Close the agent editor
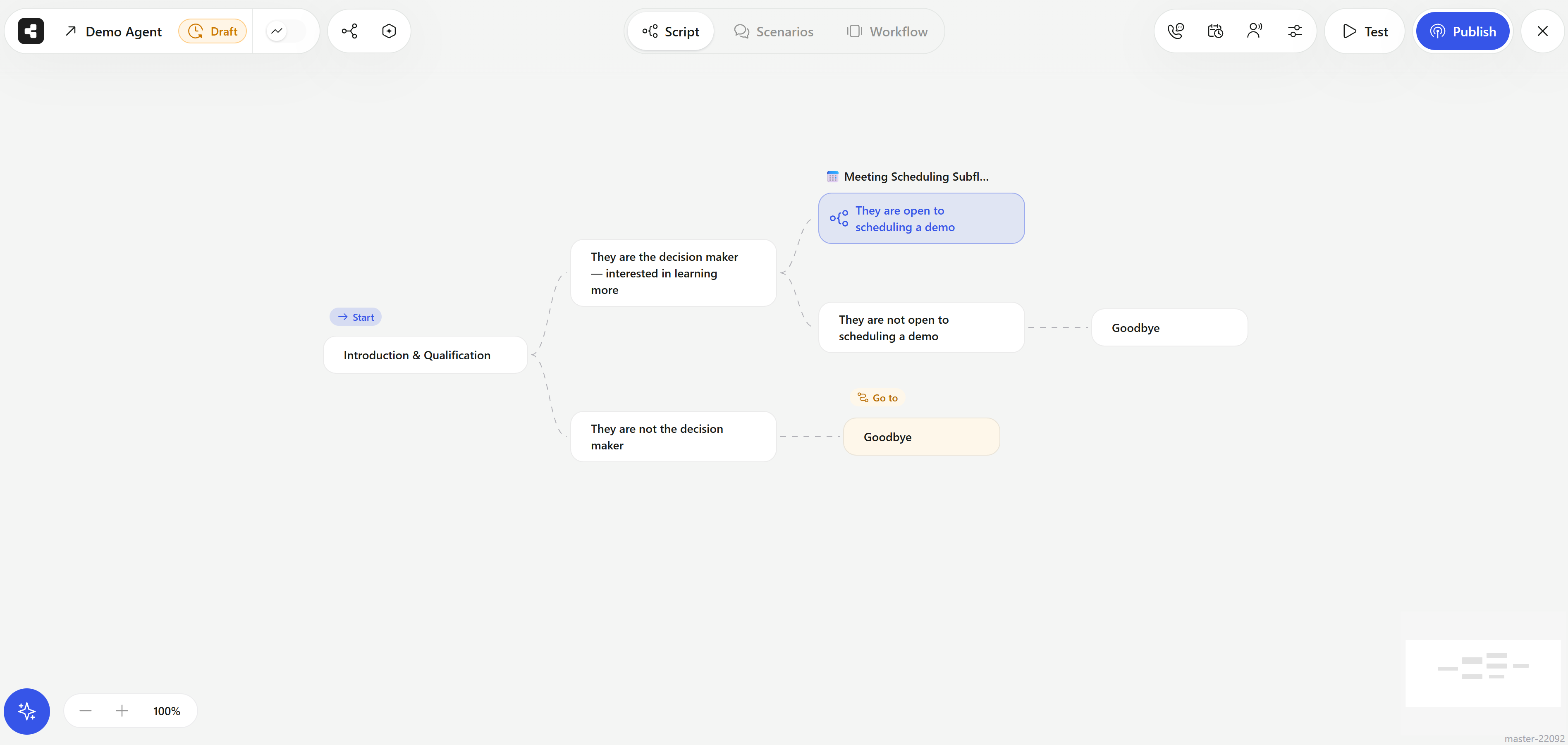The height and width of the screenshot is (745, 1568). tap(1542, 31)
